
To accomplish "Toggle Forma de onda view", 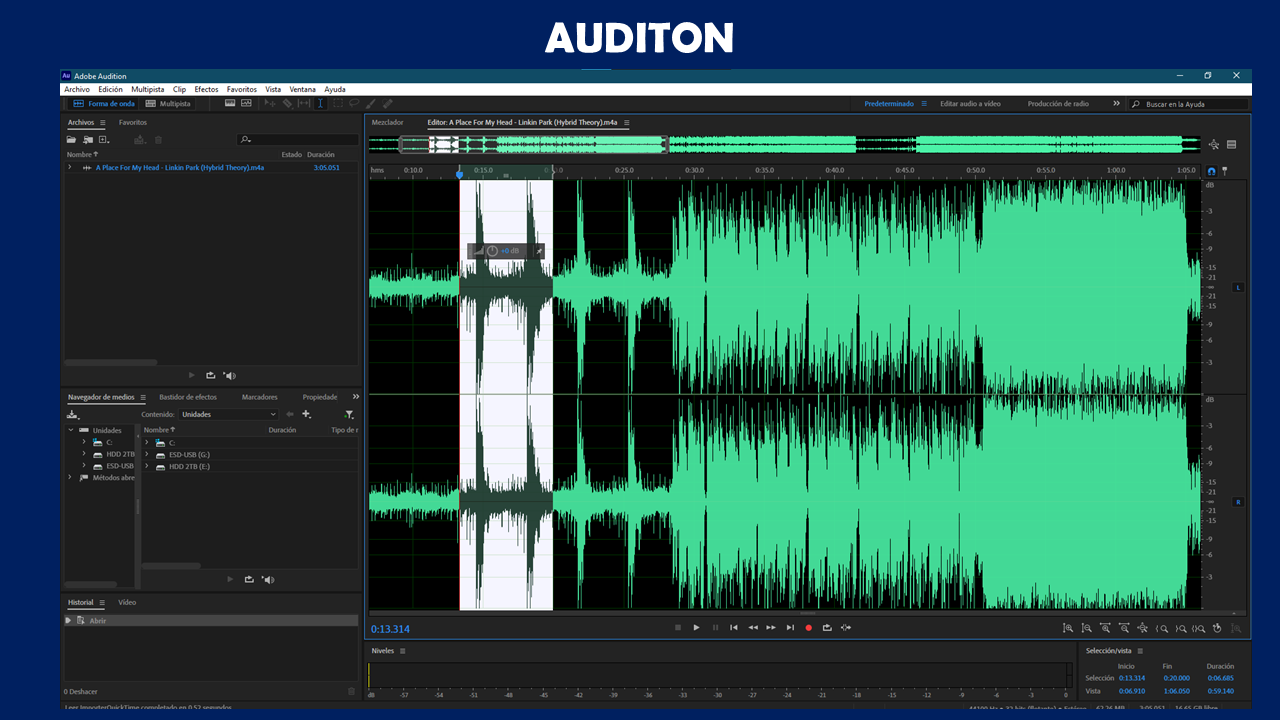I will coord(104,103).
